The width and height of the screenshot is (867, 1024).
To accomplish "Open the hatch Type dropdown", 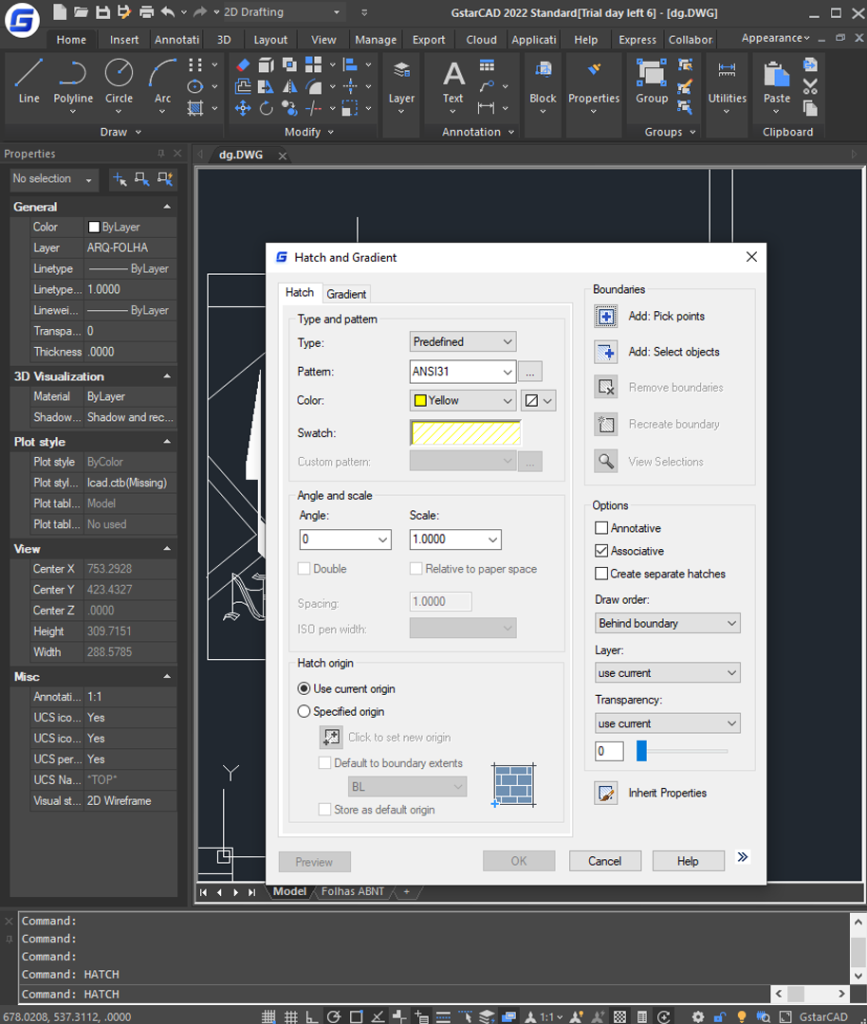I will point(463,342).
